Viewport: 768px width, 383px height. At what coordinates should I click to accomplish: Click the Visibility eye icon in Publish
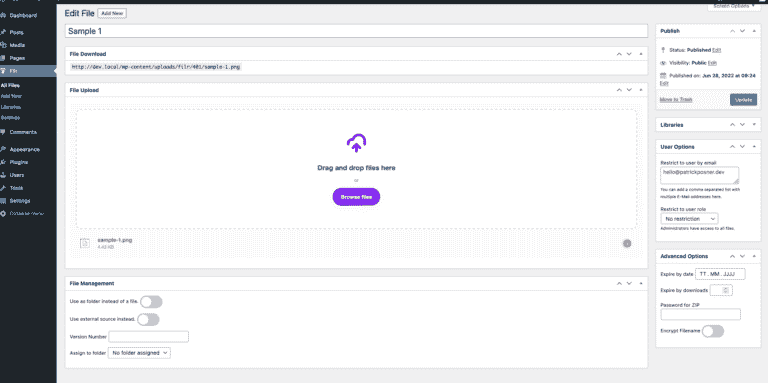coord(663,63)
